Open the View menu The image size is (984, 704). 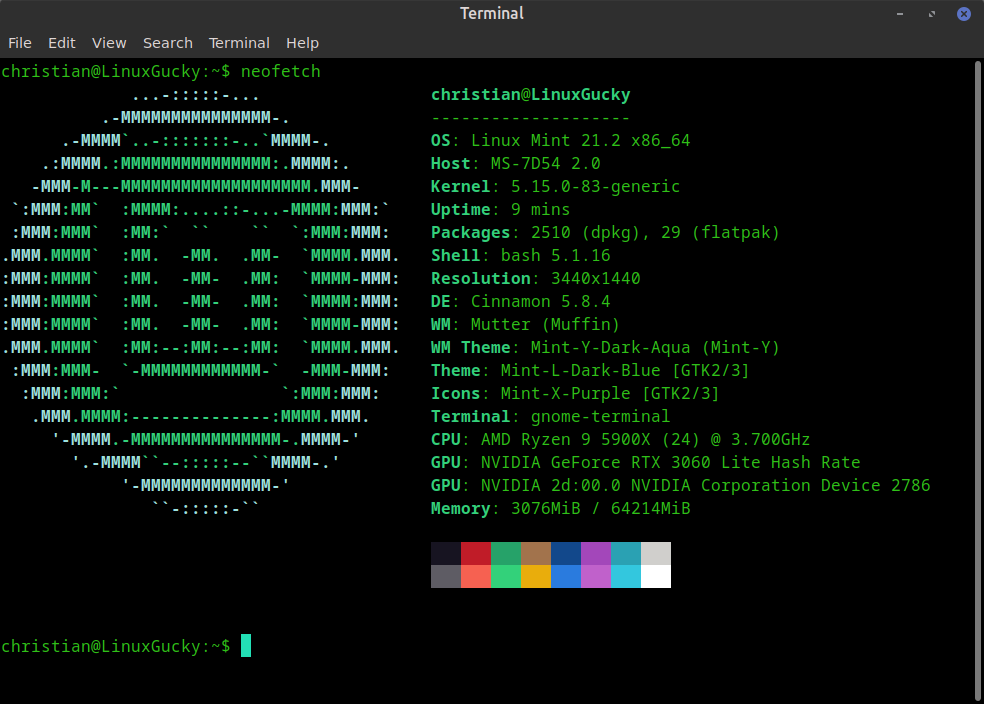[x=109, y=43]
